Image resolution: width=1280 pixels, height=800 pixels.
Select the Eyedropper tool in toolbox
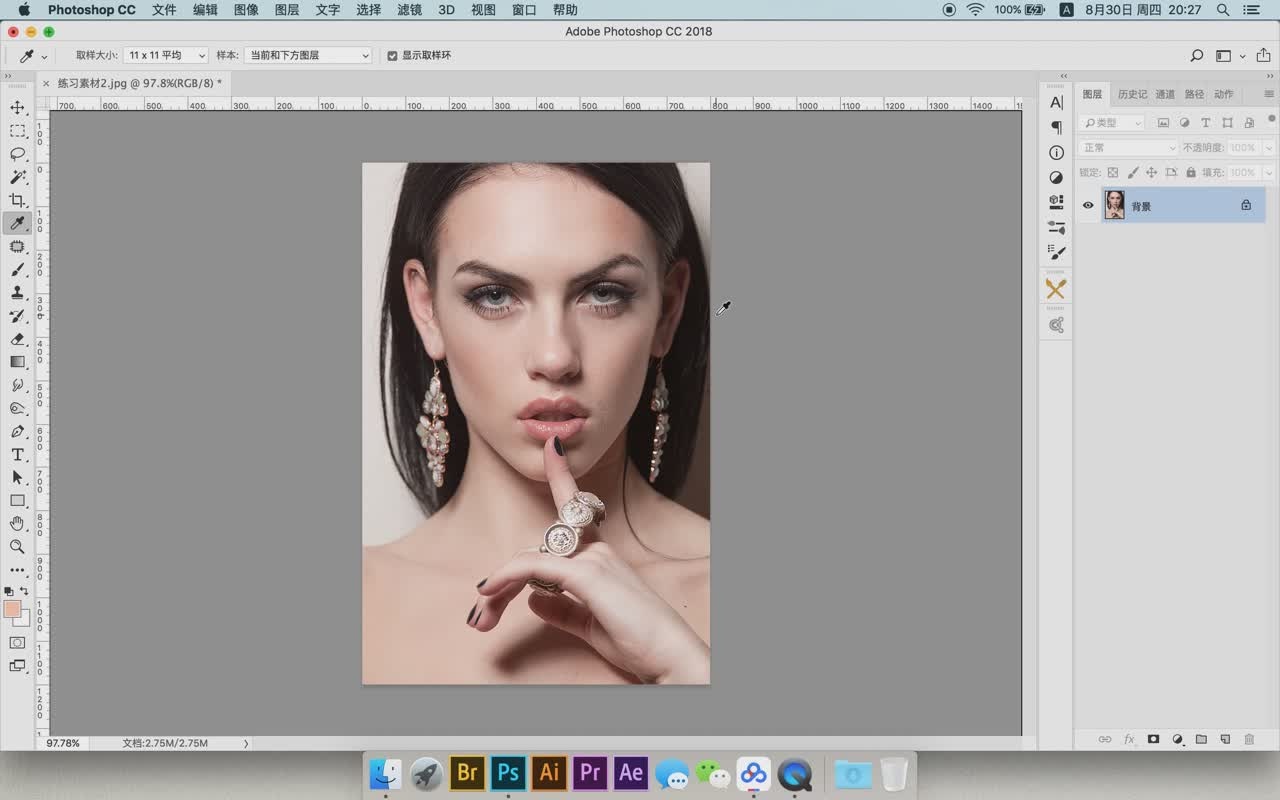[x=17, y=223]
